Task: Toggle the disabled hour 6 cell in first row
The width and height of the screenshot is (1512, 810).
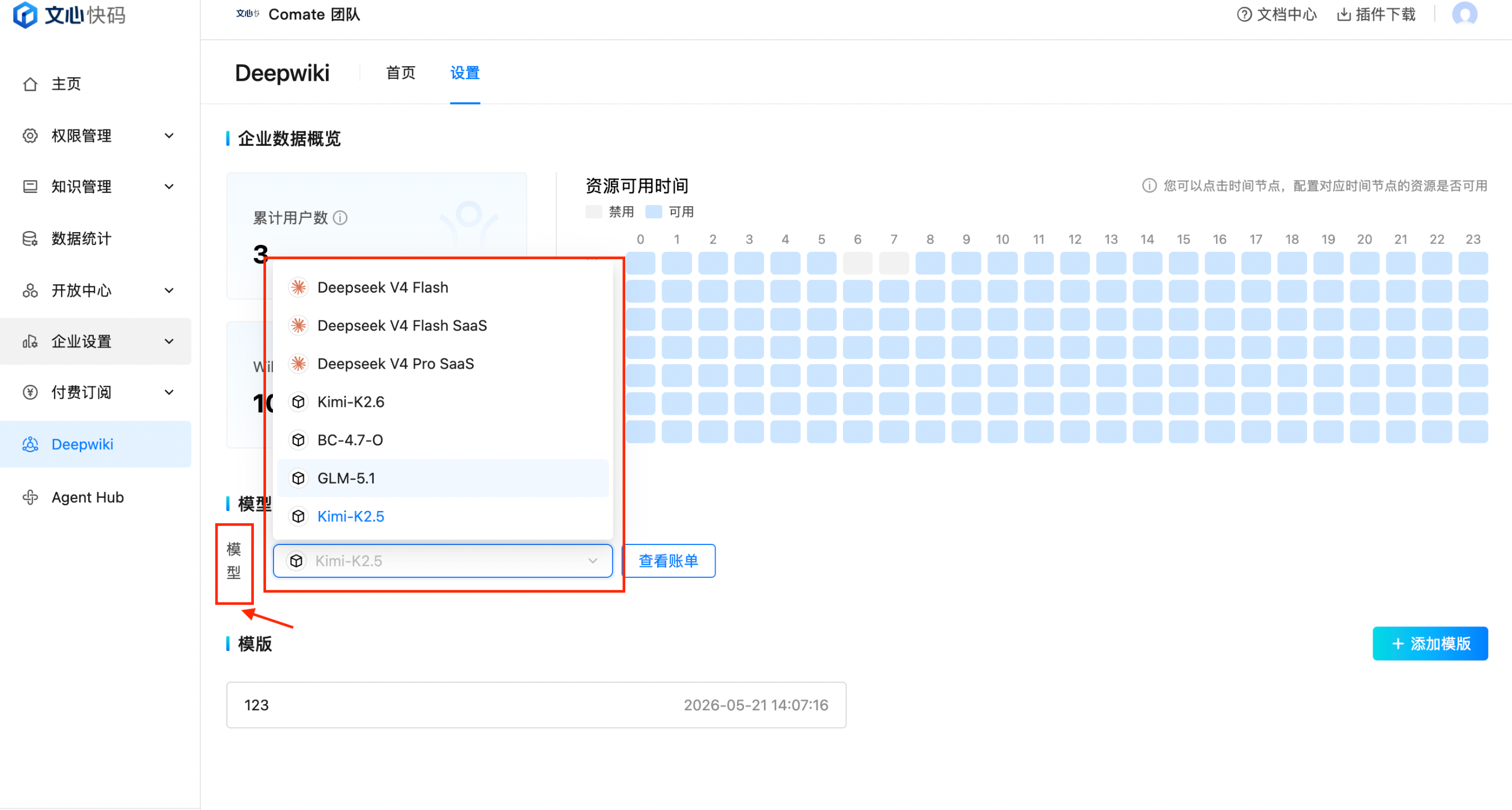Action: (x=857, y=263)
